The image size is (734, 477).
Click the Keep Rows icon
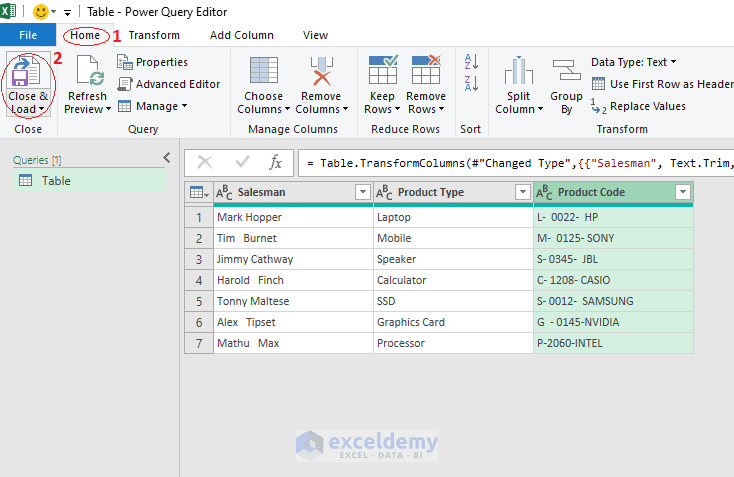click(383, 70)
